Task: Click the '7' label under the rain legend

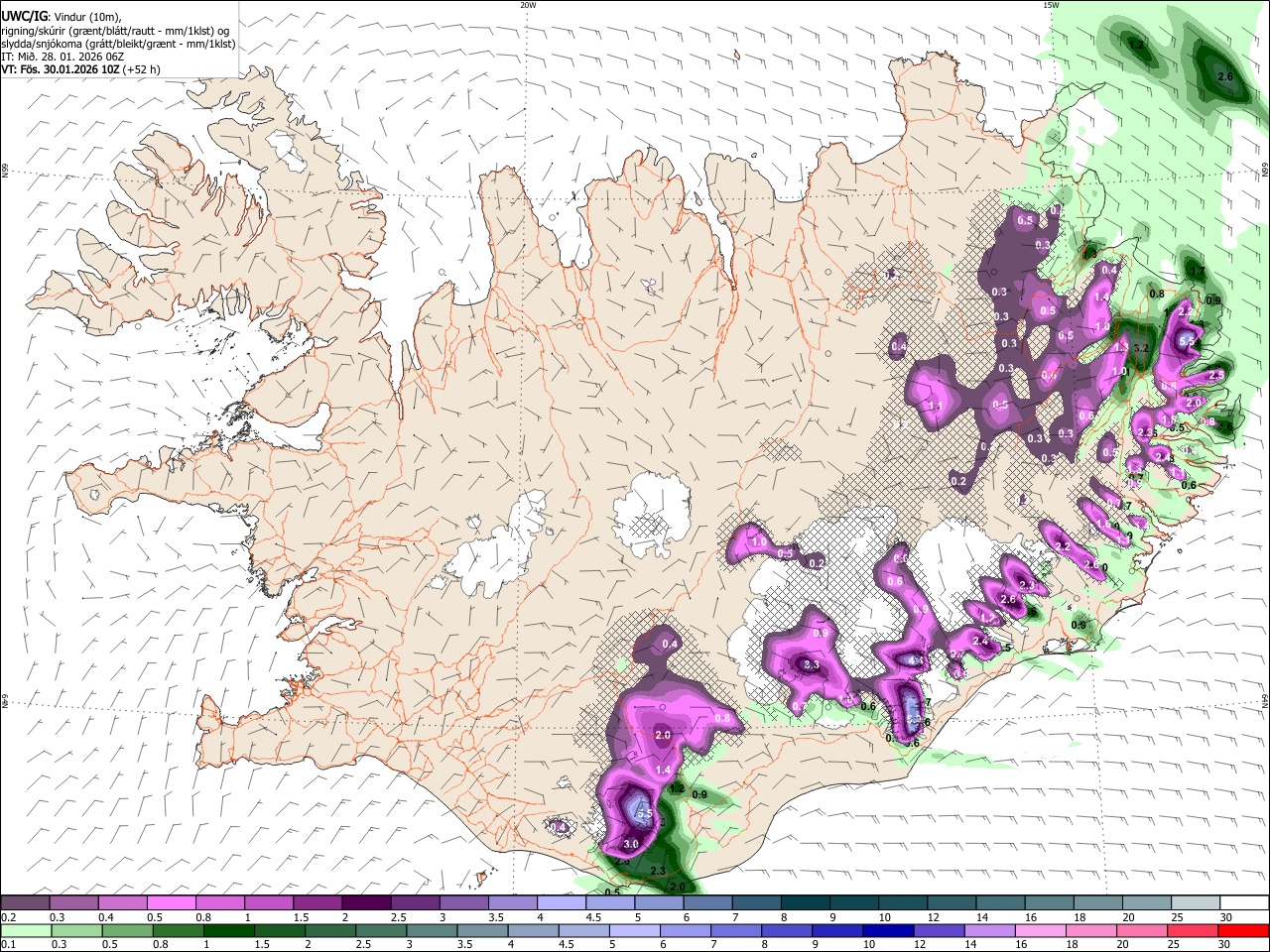Action: (715, 945)
